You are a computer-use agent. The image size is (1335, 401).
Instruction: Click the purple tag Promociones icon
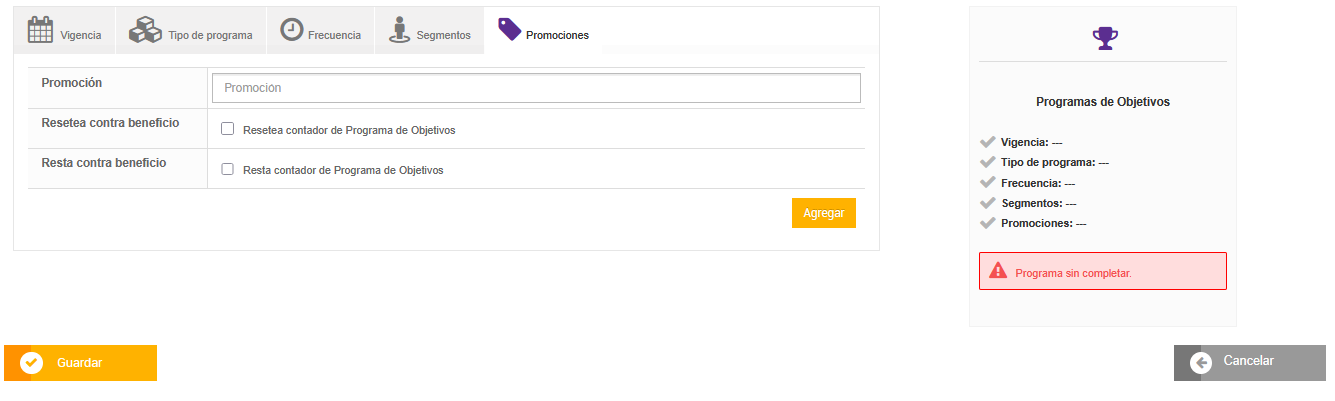tap(510, 29)
